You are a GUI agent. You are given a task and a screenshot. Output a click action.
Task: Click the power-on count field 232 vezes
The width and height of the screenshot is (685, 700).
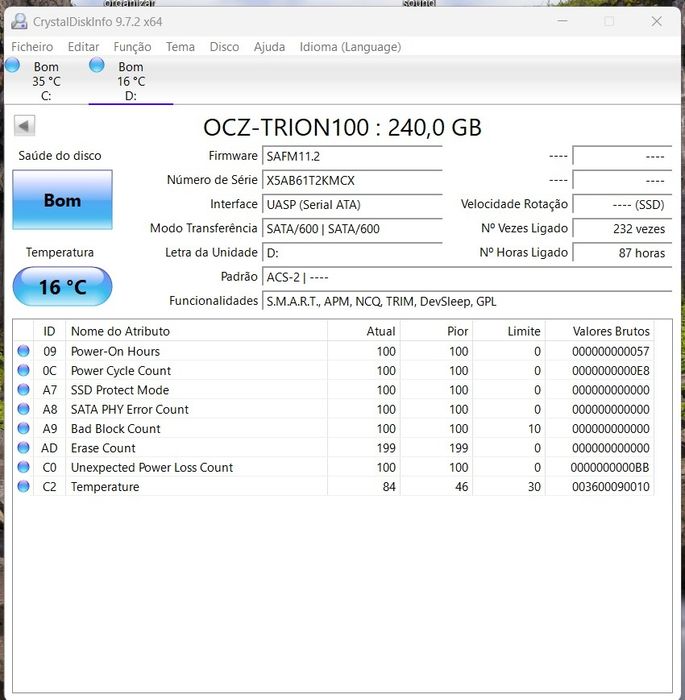pyautogui.click(x=622, y=229)
